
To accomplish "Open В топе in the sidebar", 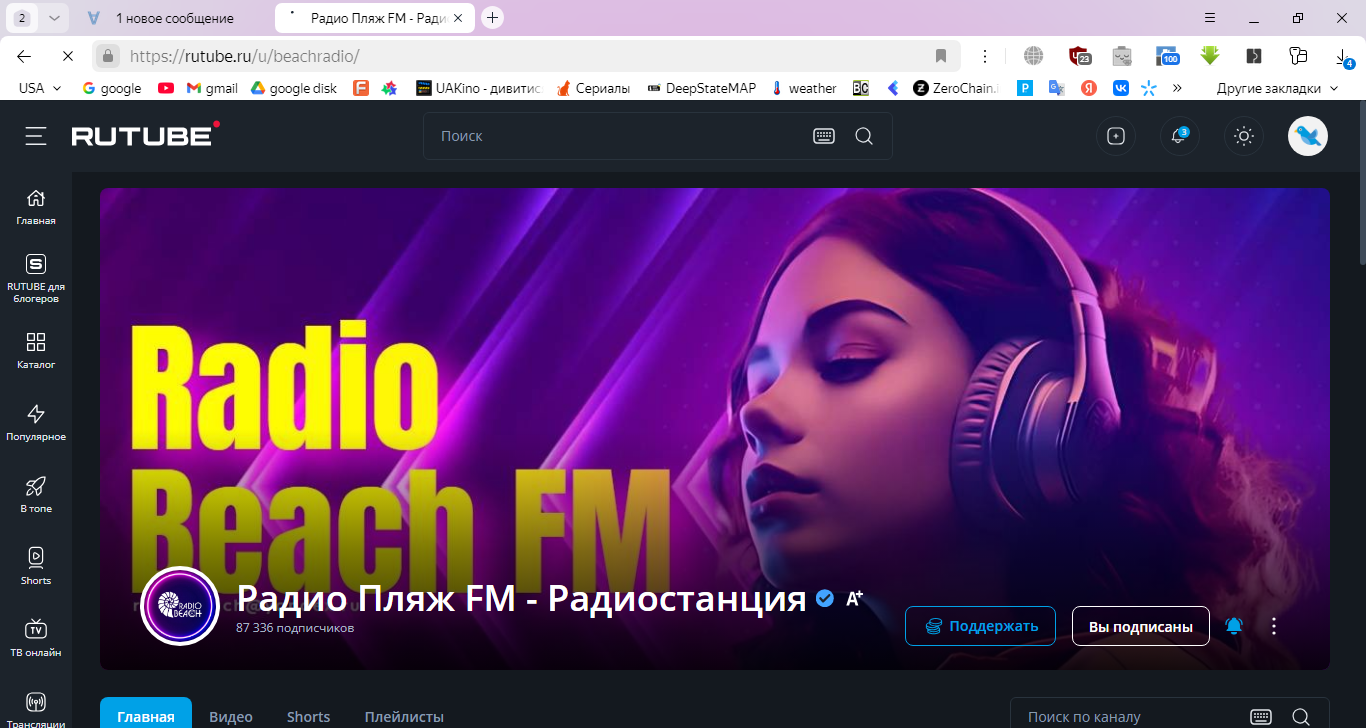I will point(36,495).
